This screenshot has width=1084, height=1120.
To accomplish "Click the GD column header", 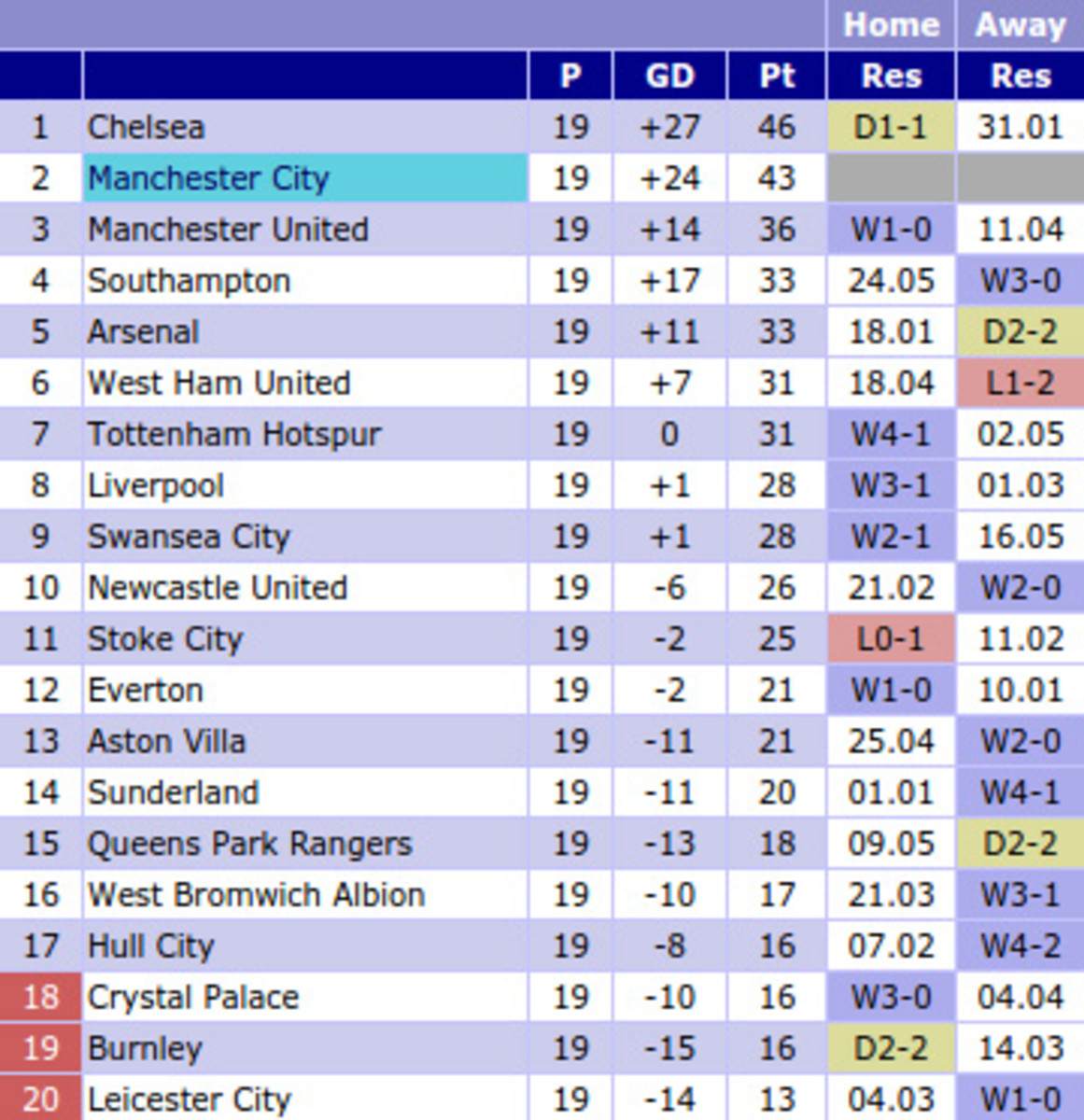I will (669, 76).
